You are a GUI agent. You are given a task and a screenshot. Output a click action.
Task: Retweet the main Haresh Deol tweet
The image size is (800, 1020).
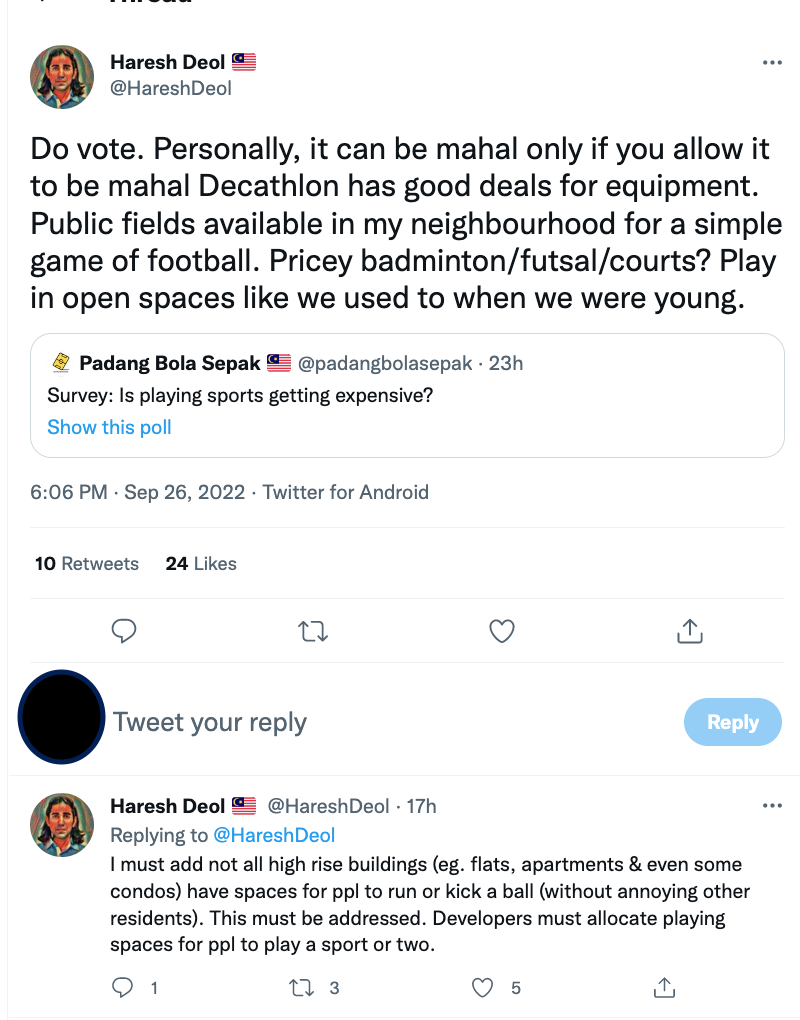pyautogui.click(x=314, y=631)
